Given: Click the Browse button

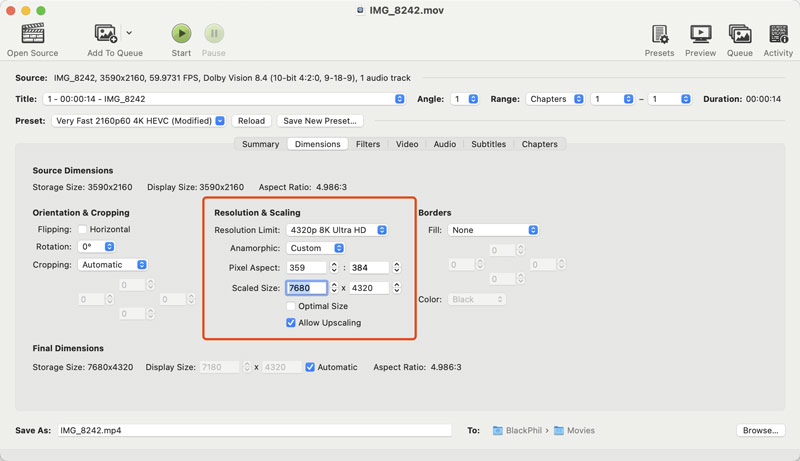Looking at the screenshot, I should [x=759, y=431].
